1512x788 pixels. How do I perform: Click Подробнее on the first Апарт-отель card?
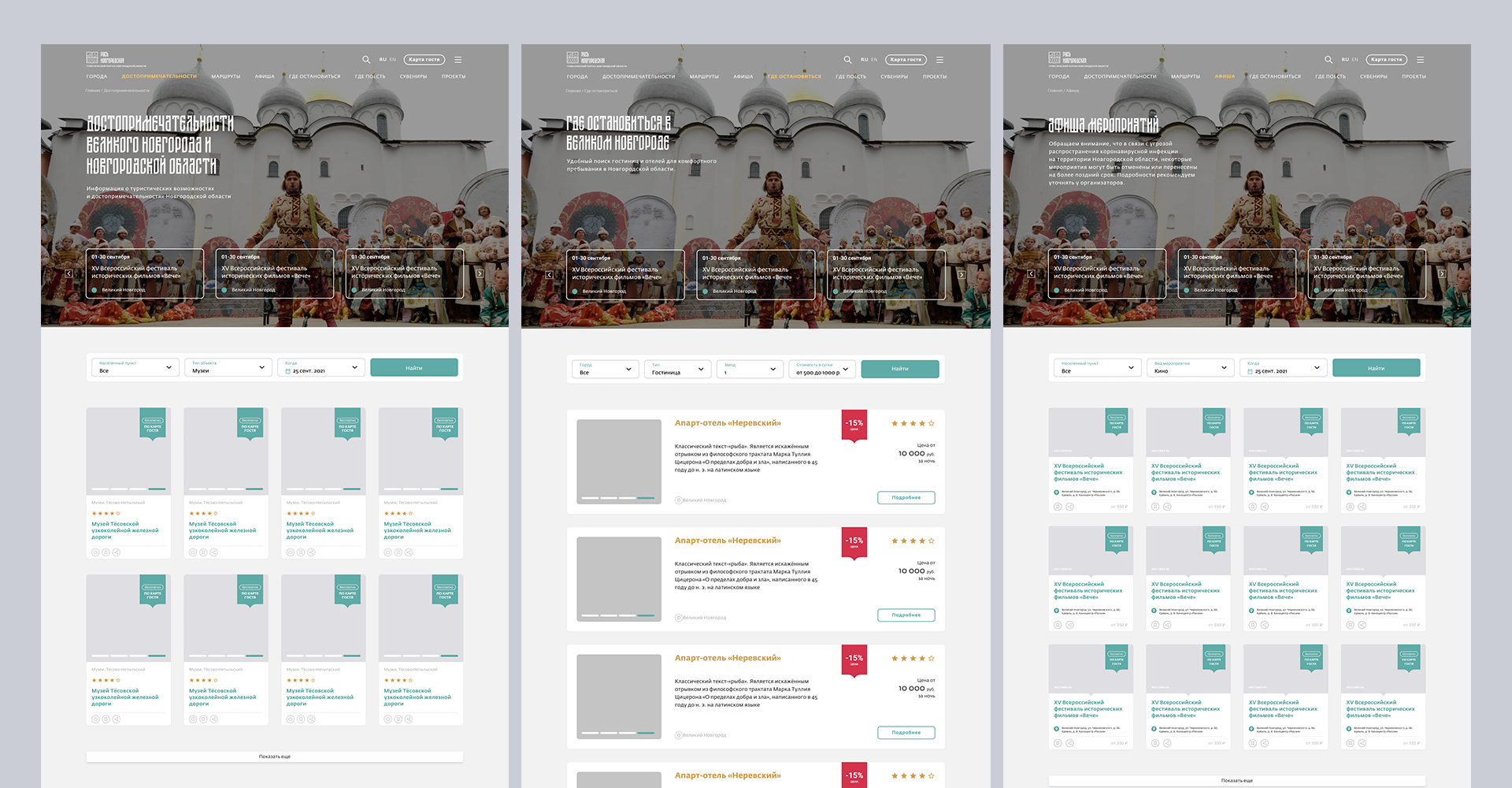906,497
